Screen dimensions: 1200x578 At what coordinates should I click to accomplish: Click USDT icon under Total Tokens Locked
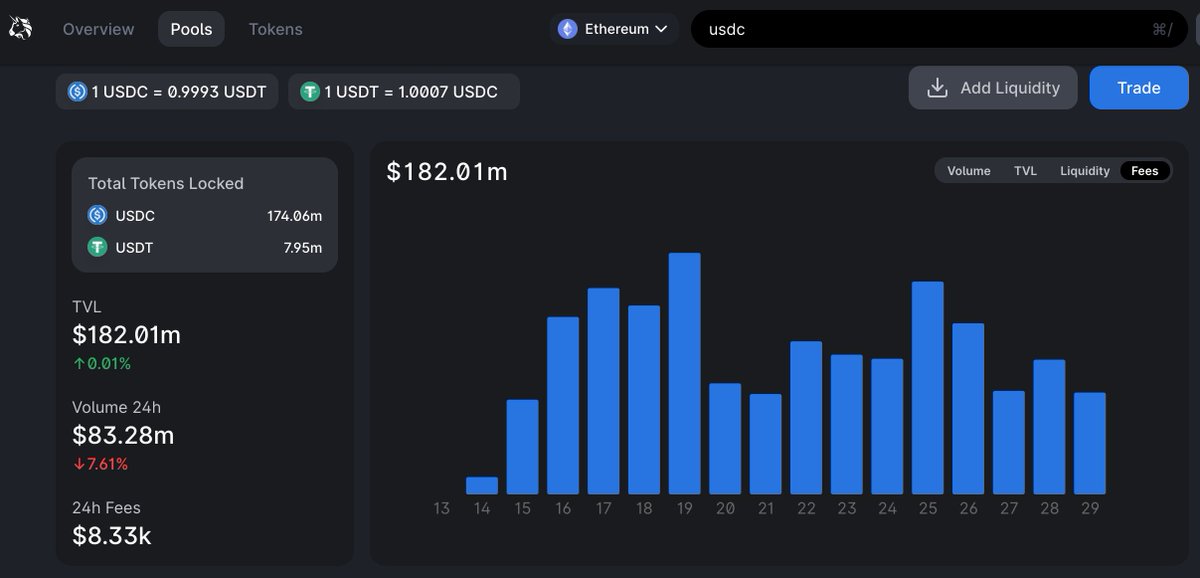click(97, 247)
